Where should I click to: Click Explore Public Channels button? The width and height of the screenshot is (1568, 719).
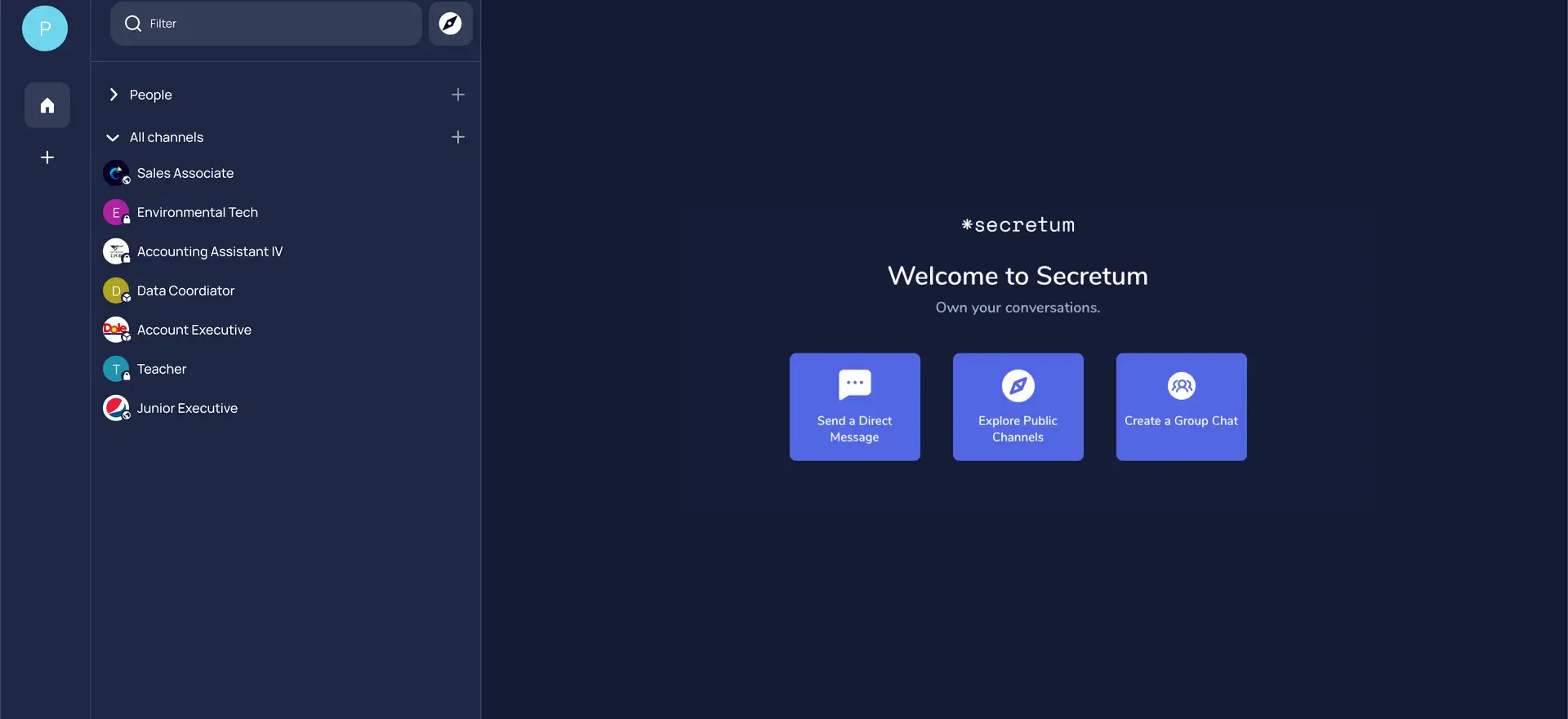1018,406
